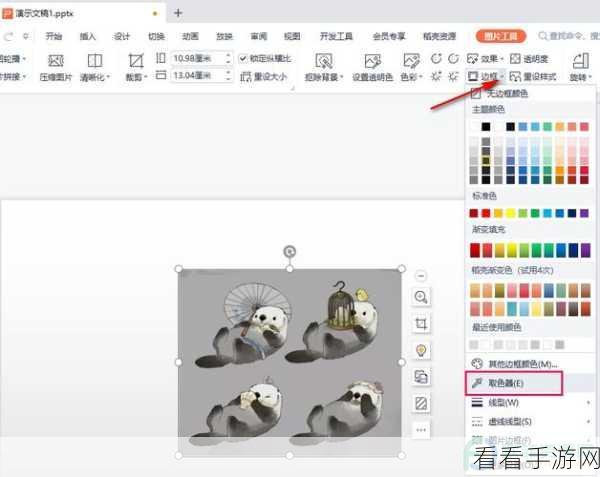The image size is (600, 477).
Task: Click the crop icon in the floating side toolbar
Action: 421,324
